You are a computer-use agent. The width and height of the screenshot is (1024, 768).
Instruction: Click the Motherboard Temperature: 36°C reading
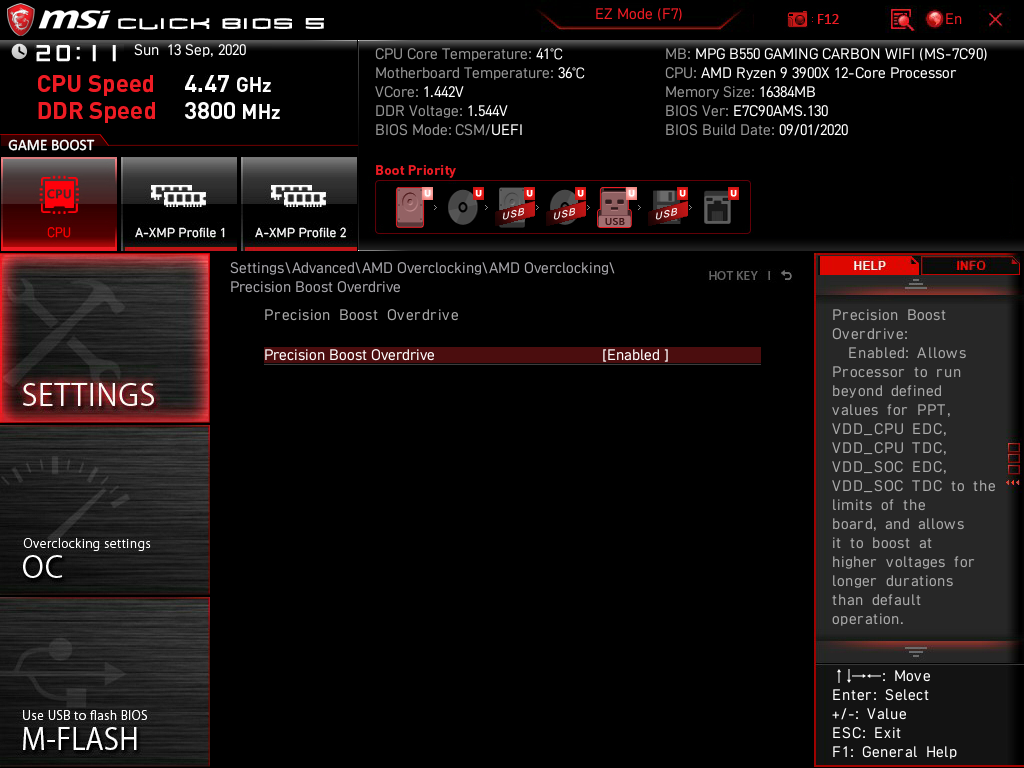[480, 73]
